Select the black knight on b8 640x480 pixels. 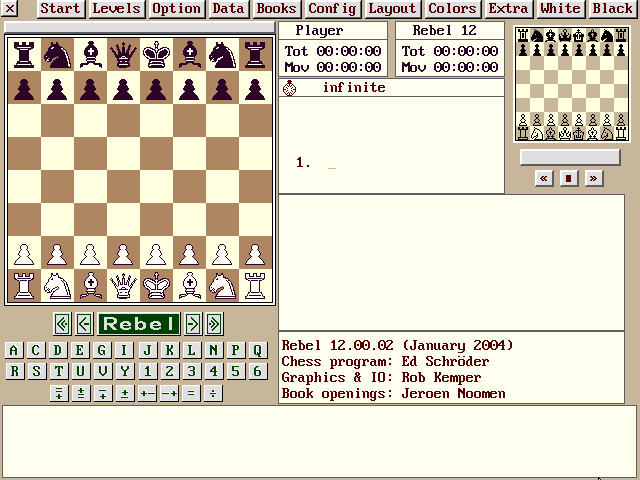click(57, 54)
